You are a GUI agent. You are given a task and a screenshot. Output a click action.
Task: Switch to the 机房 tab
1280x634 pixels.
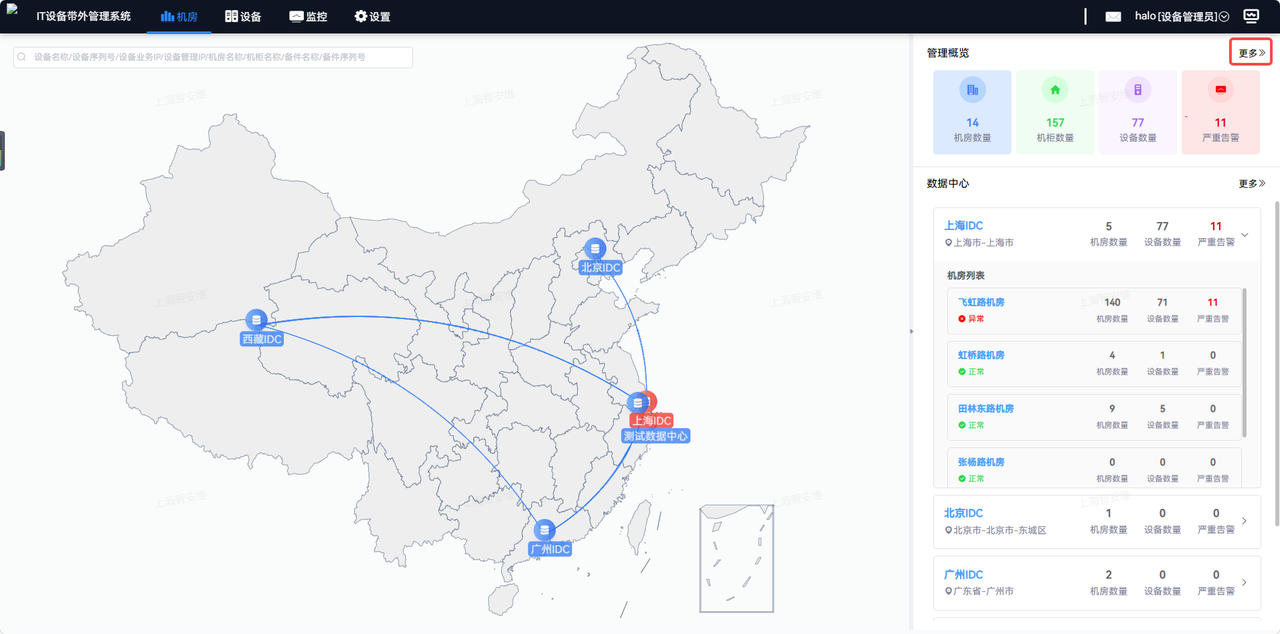179,17
